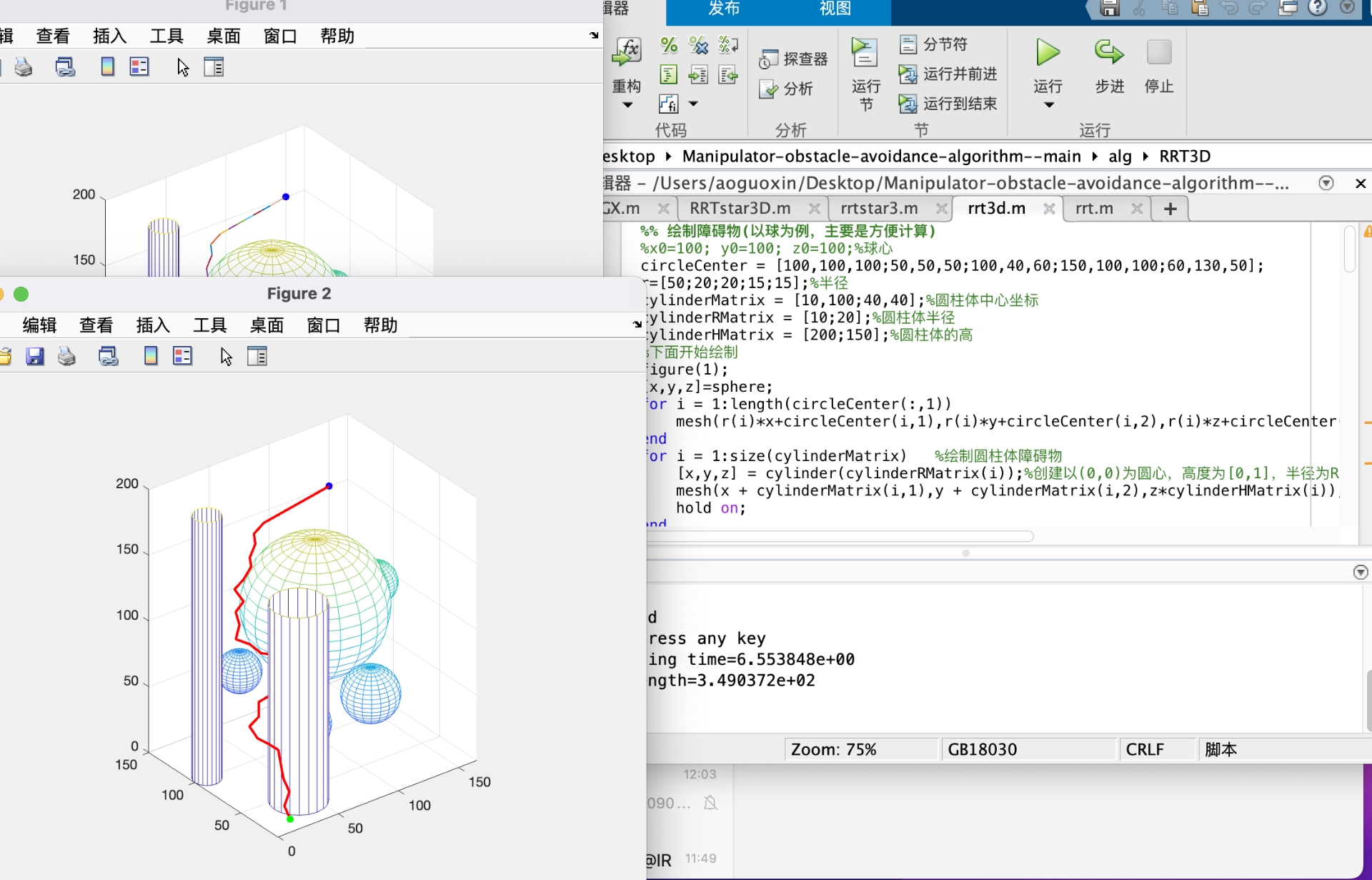Save Figure 2 with the floppy disk icon
Screen dimensions: 1372x880
click(35, 356)
